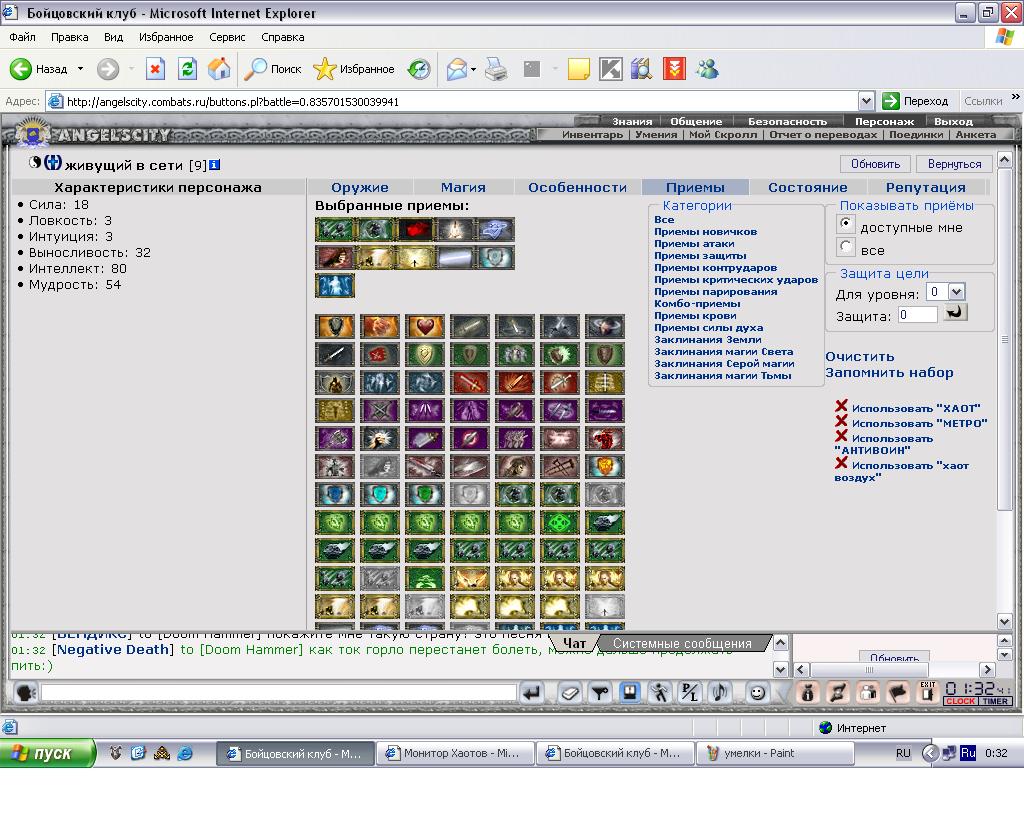Image resolution: width=1024 pixels, height=822 pixels.
Task: Open the "Для уровня" level dropdown
Action: point(956,292)
